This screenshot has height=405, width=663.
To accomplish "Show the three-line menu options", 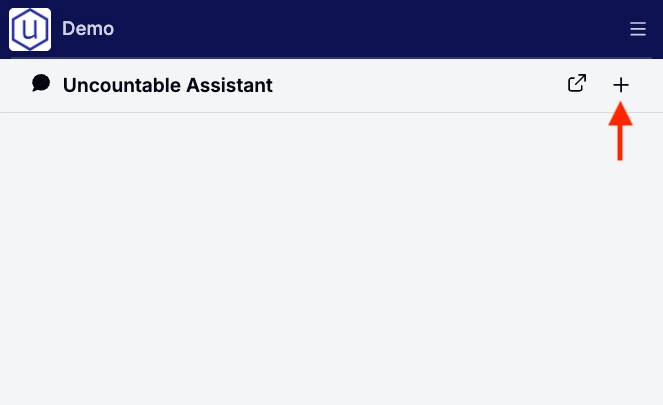I will point(638,30).
